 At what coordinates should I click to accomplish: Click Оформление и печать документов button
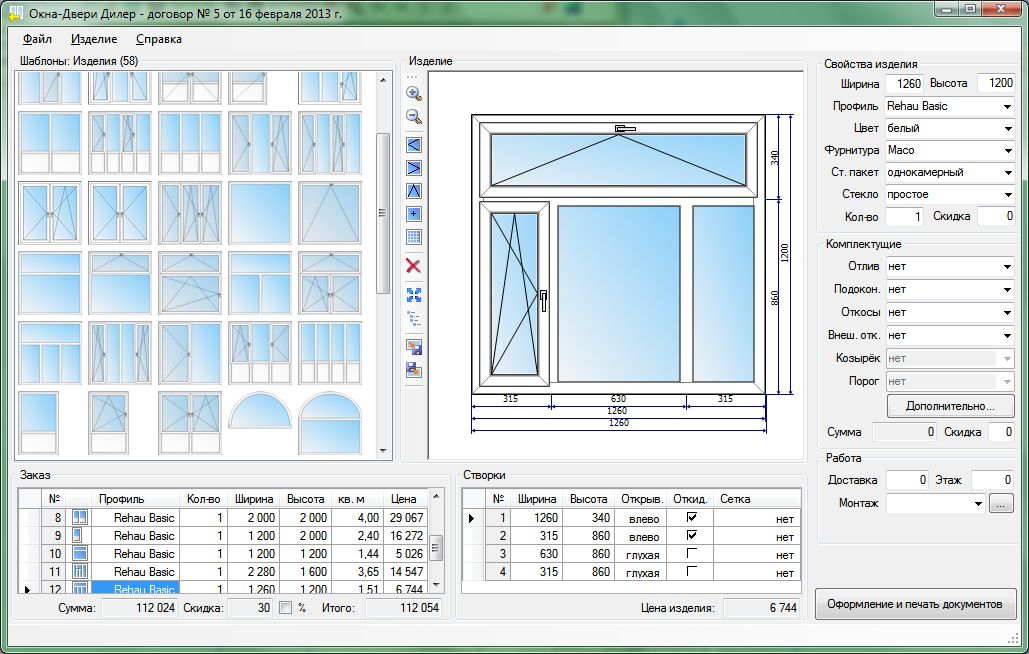pyautogui.click(x=915, y=604)
